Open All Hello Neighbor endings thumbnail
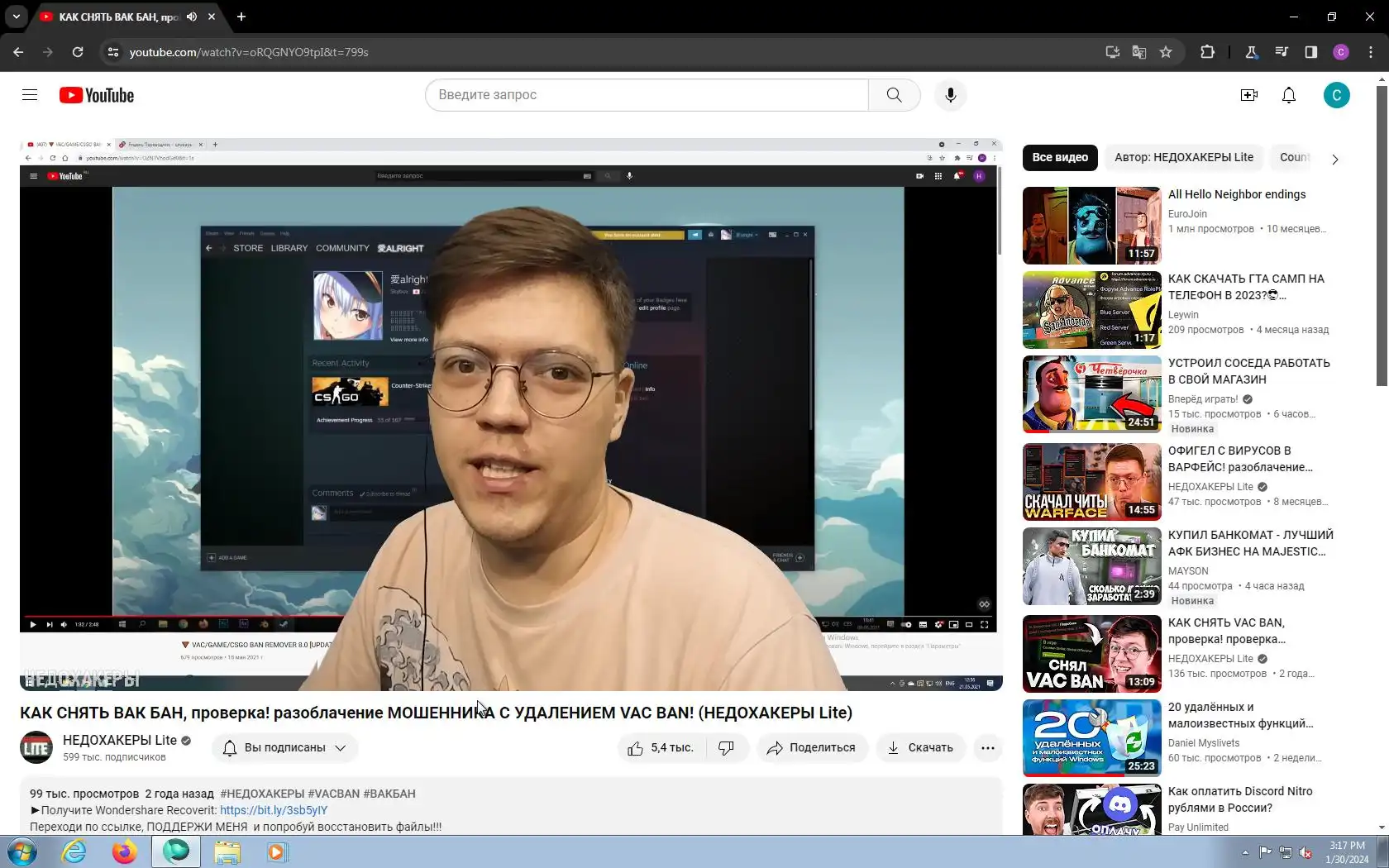 [x=1091, y=226]
